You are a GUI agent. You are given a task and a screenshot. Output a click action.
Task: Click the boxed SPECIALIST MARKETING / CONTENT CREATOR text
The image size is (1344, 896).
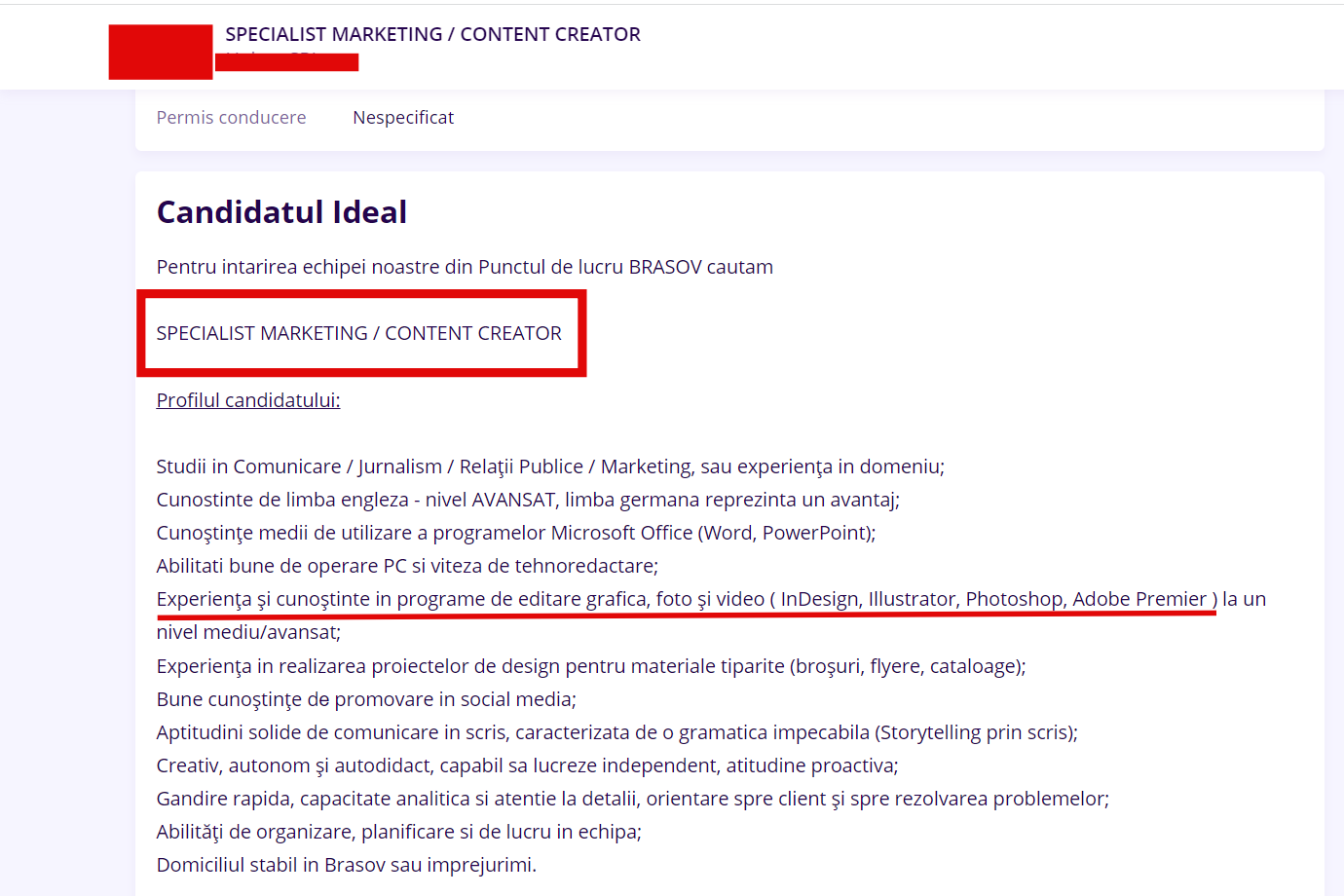[358, 333]
